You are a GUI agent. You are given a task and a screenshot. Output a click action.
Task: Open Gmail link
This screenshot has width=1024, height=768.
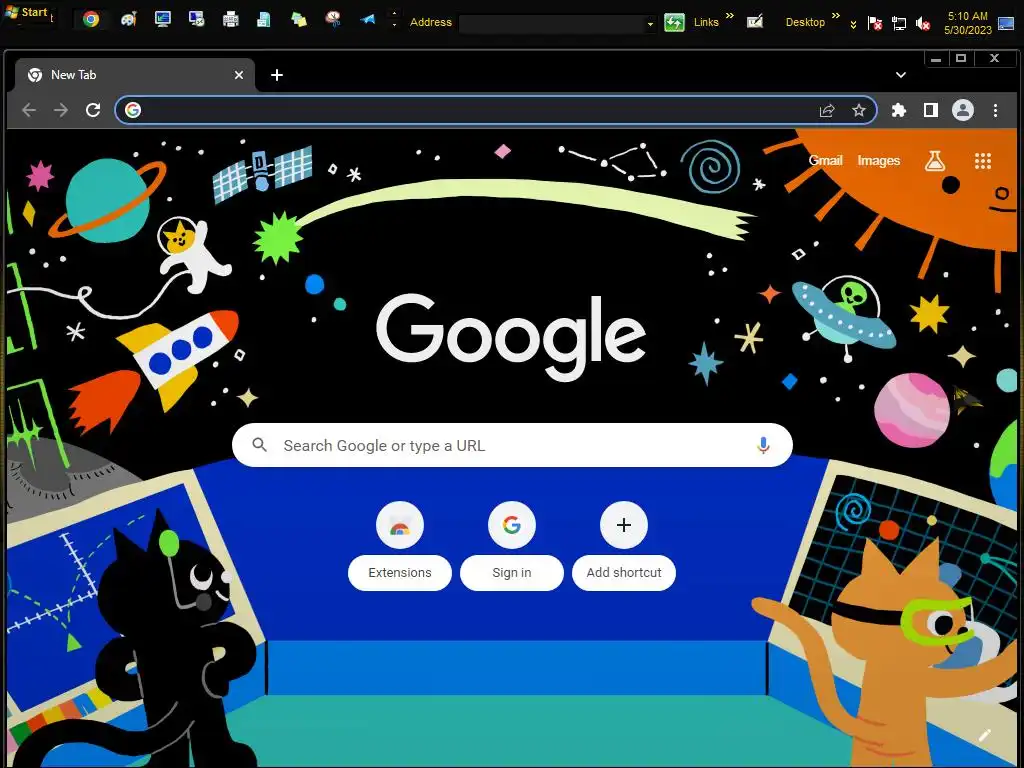point(825,161)
